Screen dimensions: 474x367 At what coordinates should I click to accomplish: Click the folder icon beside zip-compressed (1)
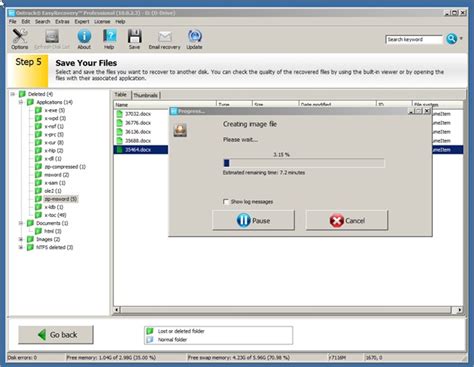[x=39, y=167]
